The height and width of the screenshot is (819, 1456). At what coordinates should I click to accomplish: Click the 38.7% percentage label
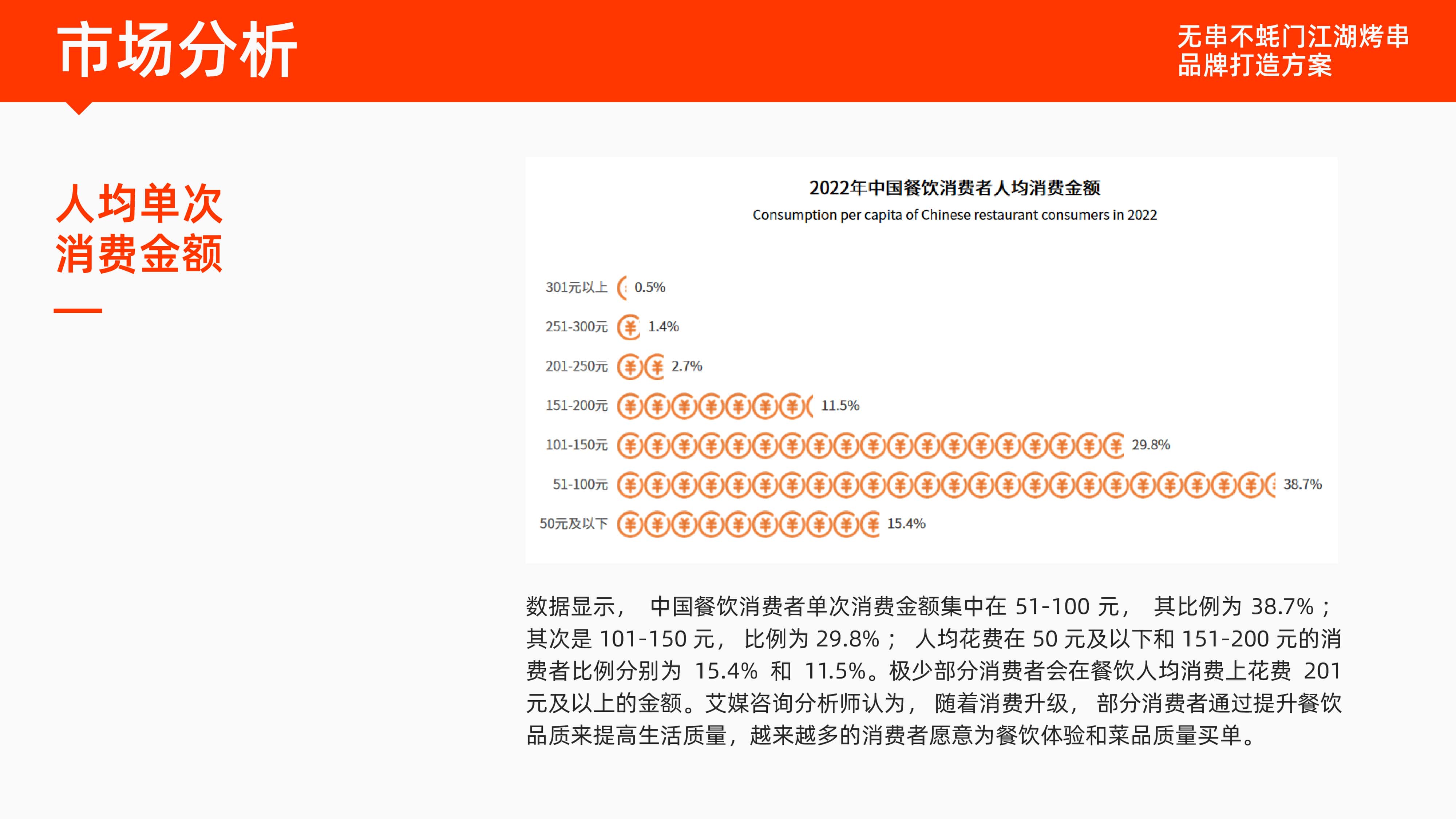coord(1302,484)
